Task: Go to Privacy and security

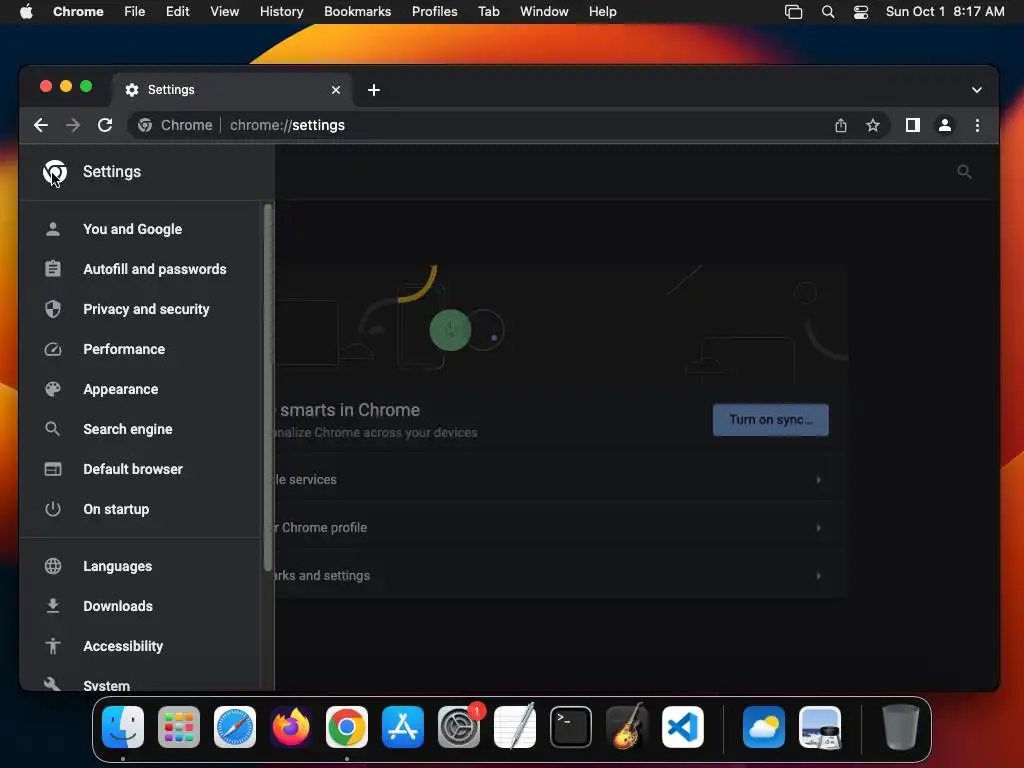Action: pos(146,309)
